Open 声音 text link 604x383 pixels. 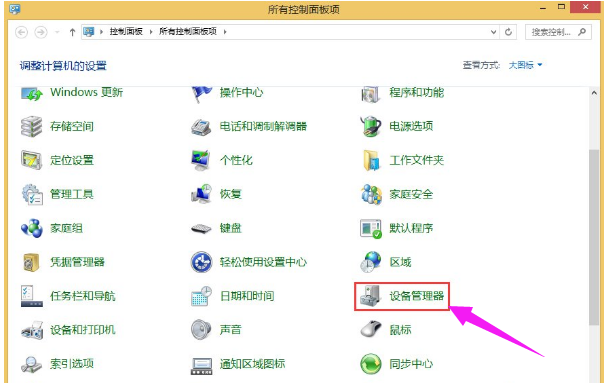pos(230,330)
